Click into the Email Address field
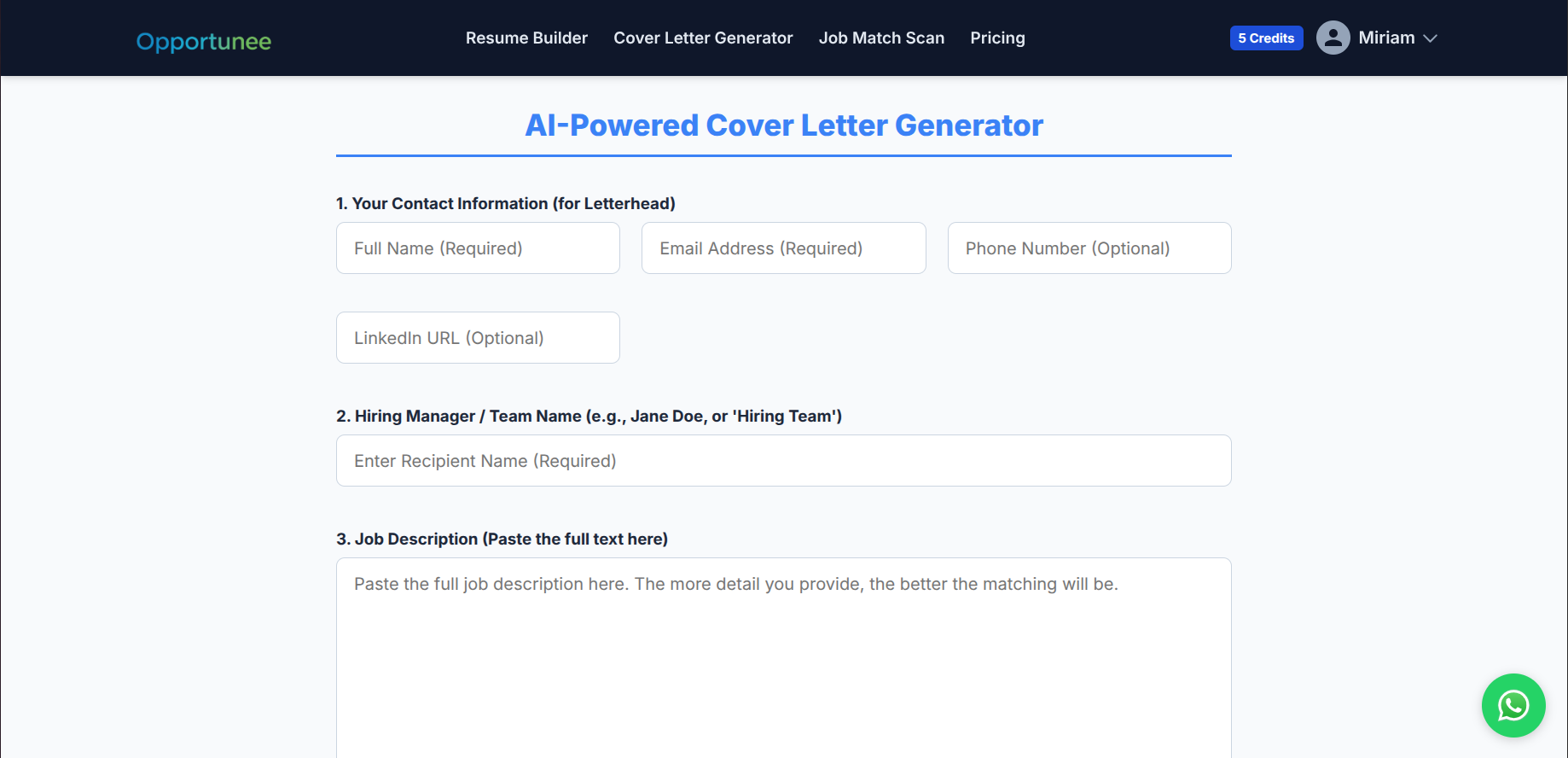The height and width of the screenshot is (758, 1568). coord(783,248)
